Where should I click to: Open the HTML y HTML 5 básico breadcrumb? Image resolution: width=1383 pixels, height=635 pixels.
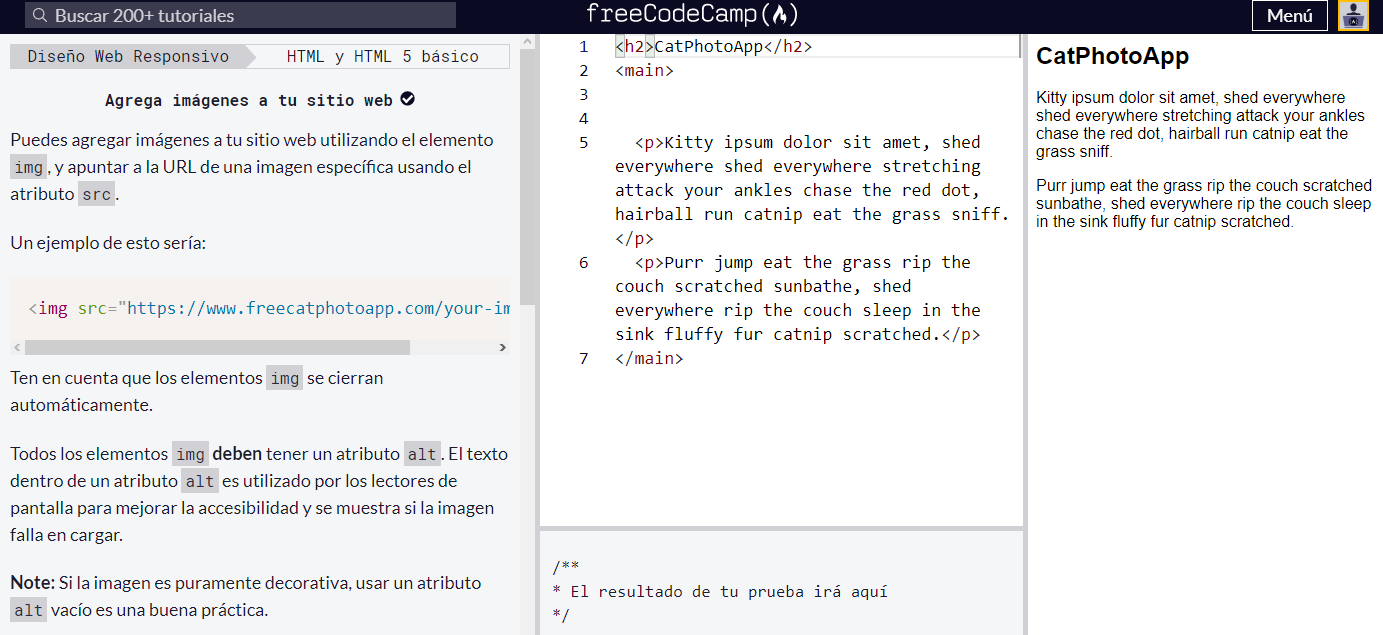click(382, 57)
